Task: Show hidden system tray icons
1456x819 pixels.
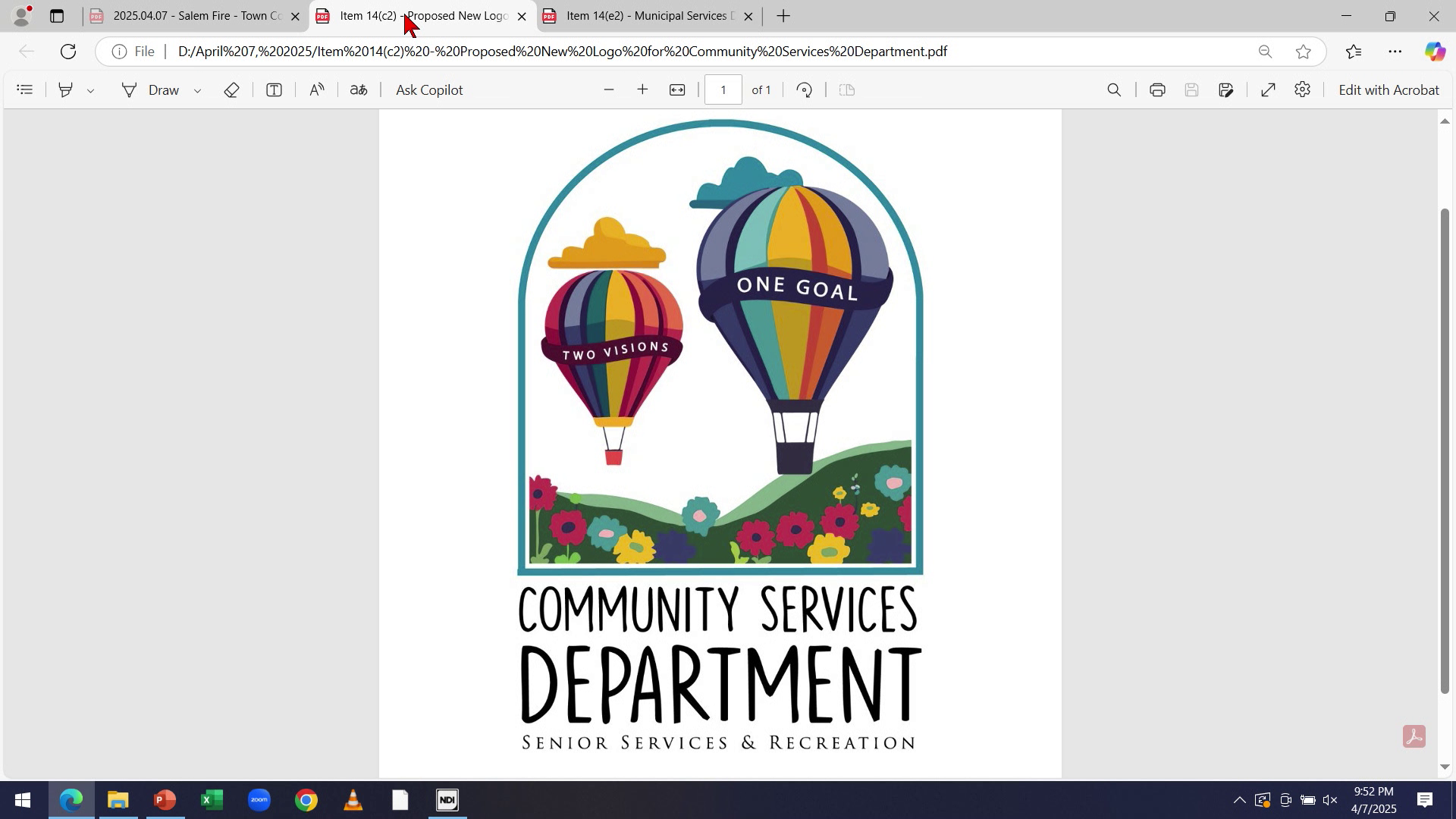Action: pyautogui.click(x=1239, y=800)
